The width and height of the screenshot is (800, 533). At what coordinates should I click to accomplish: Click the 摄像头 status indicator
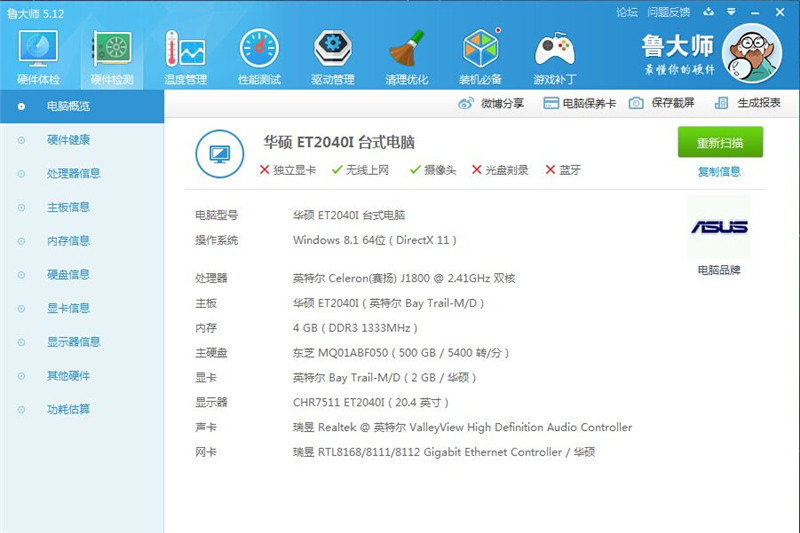click(x=433, y=170)
